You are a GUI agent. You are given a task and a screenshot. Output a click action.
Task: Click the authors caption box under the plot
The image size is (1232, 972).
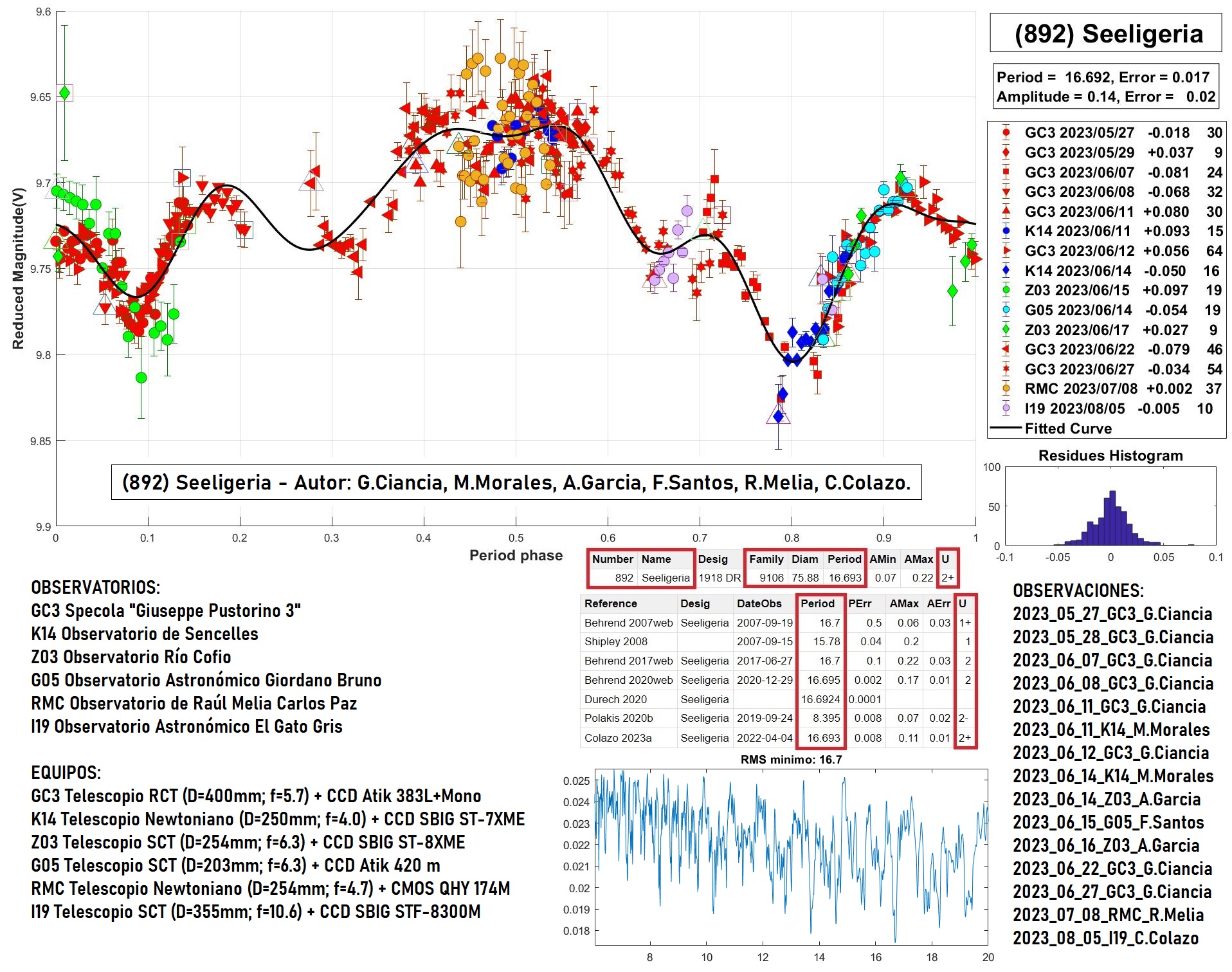pos(516,482)
